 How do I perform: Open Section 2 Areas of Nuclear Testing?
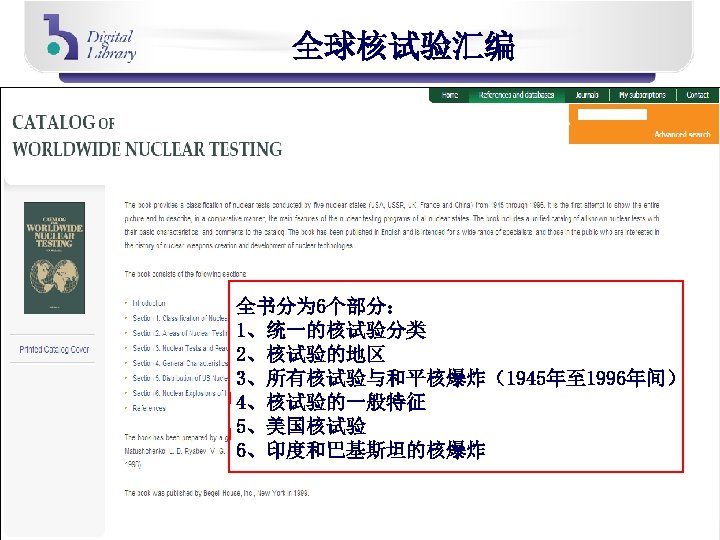(180, 333)
